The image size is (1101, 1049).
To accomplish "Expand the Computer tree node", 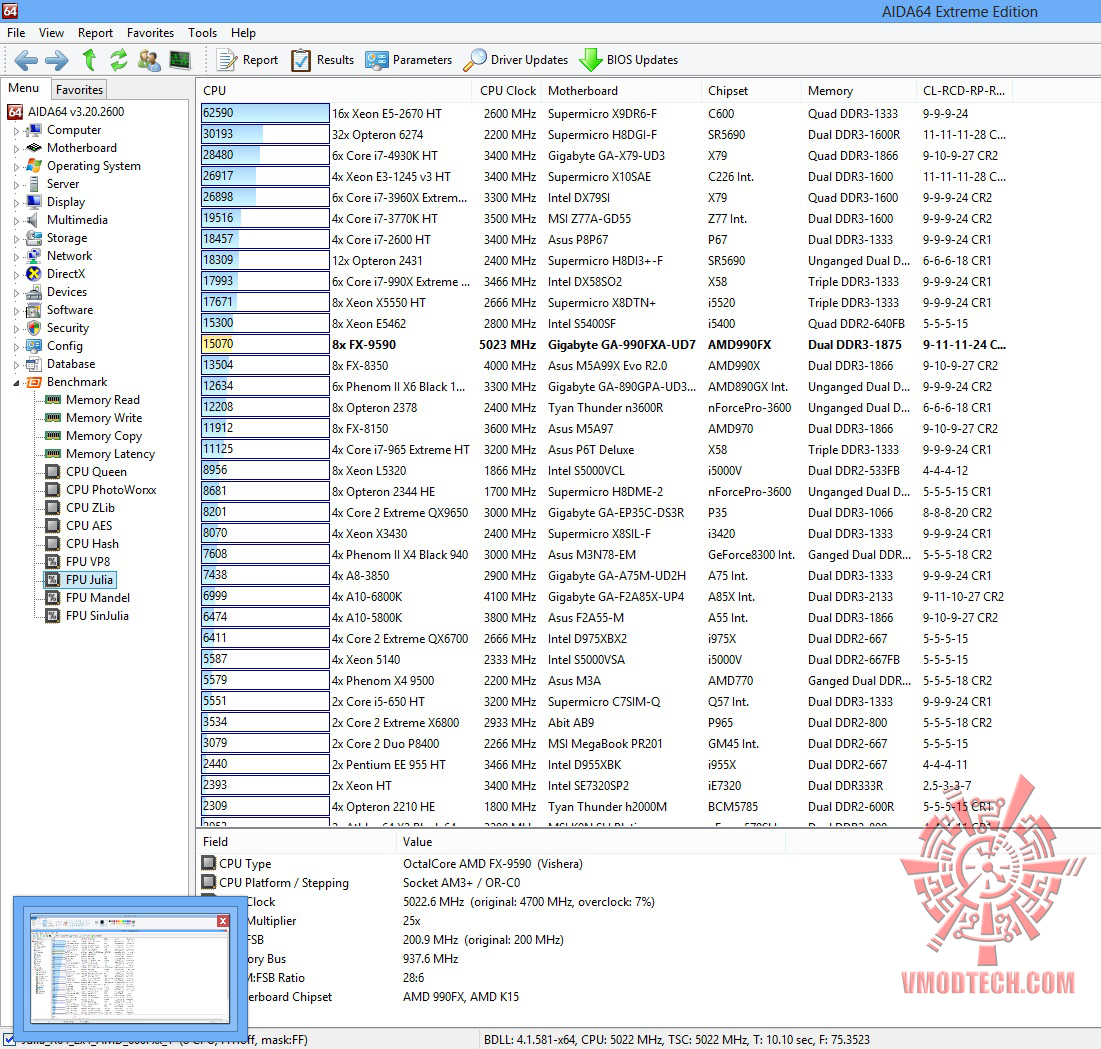I will (16, 131).
